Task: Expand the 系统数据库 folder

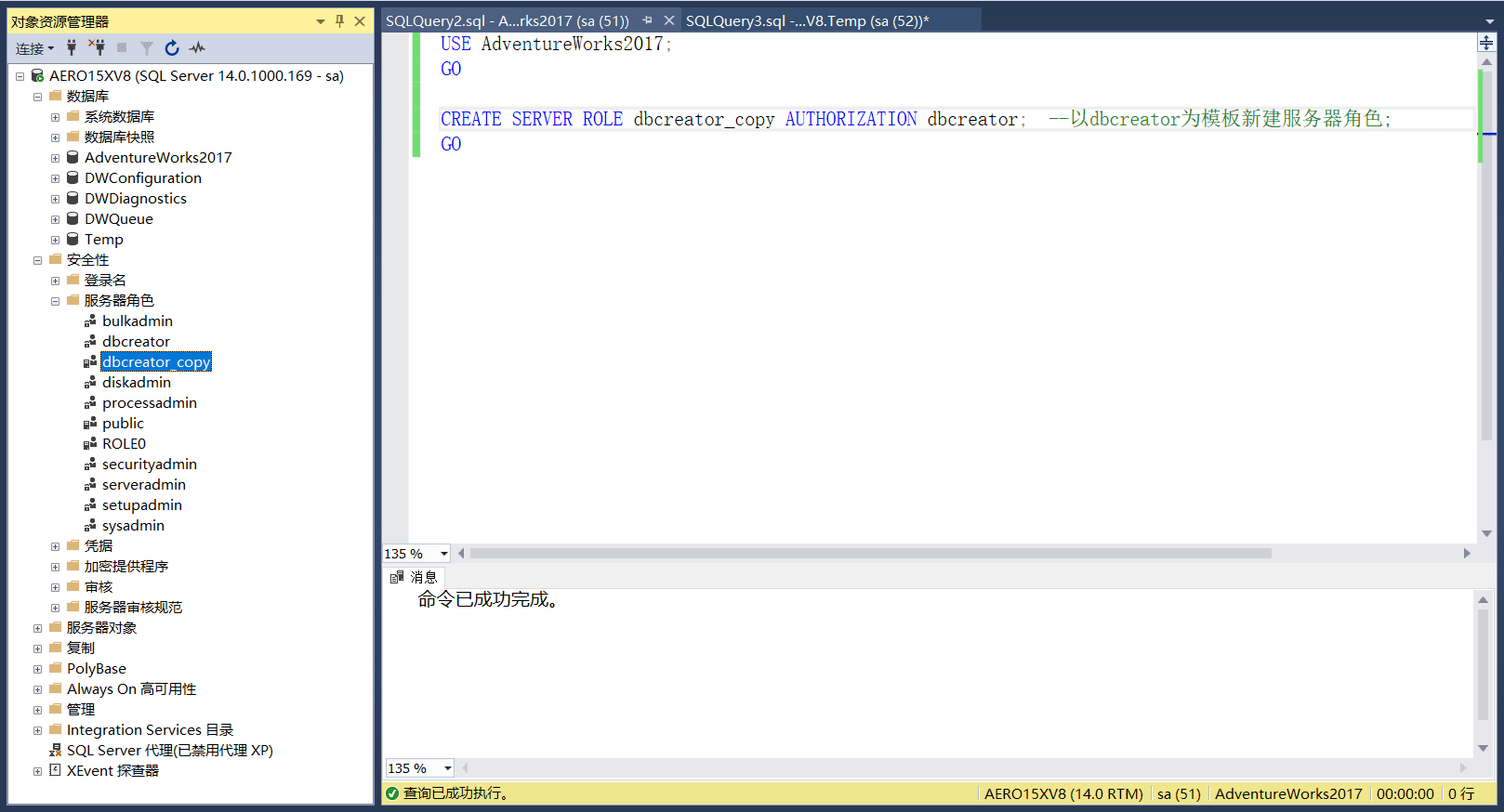Action: (55, 117)
